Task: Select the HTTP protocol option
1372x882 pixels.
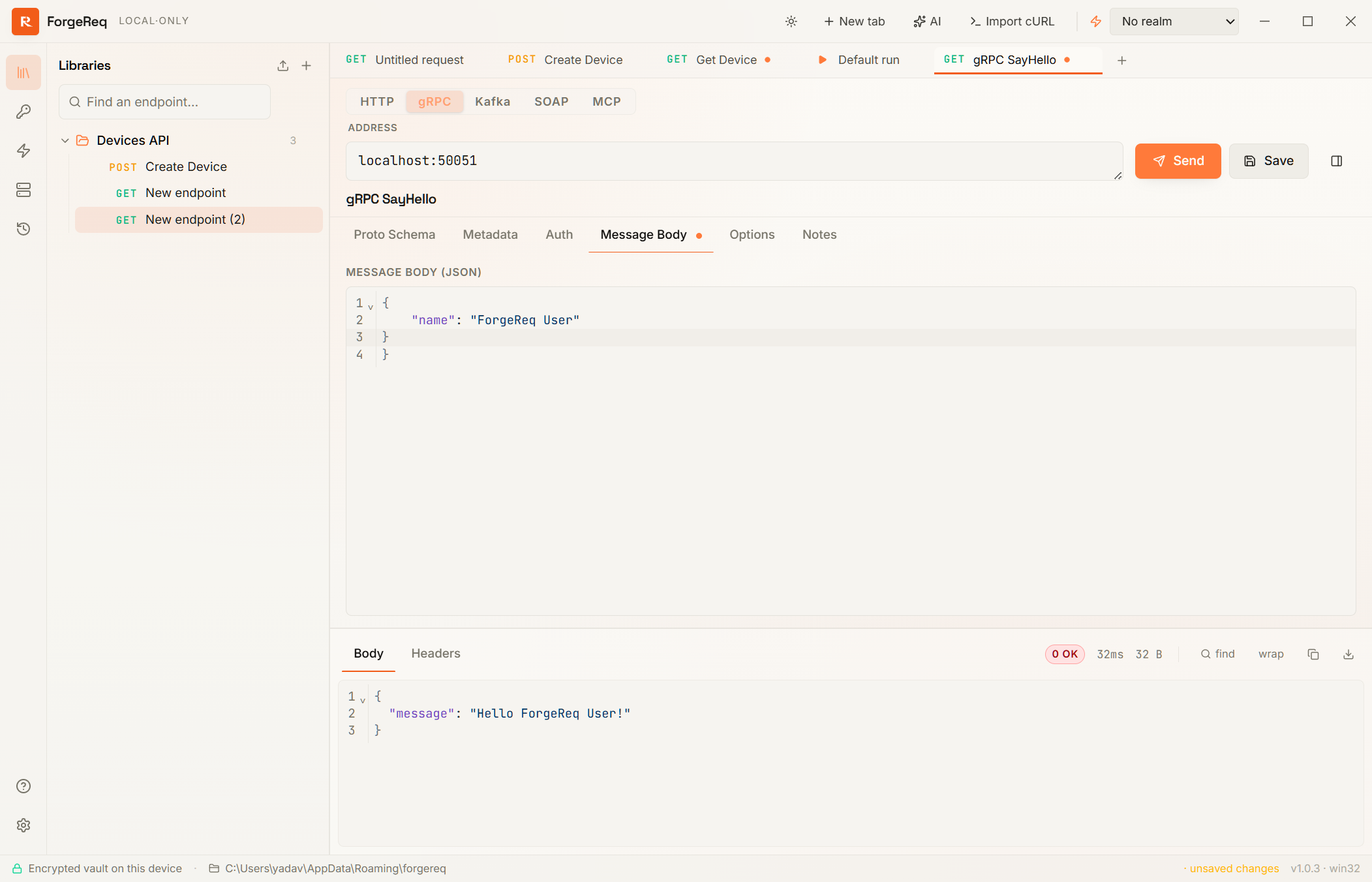Action: pos(377,102)
